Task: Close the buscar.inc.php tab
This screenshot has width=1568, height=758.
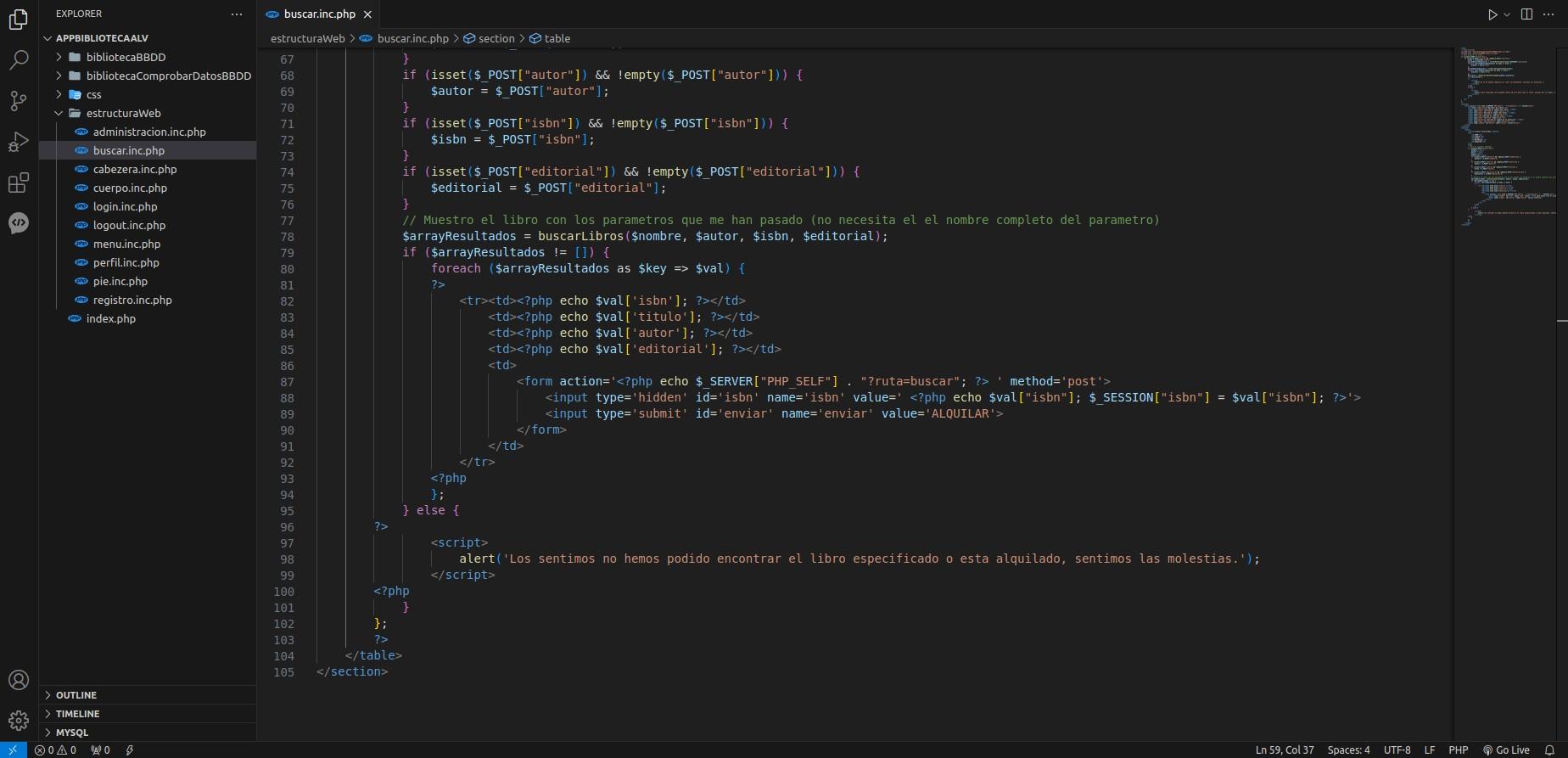Action: [x=367, y=14]
